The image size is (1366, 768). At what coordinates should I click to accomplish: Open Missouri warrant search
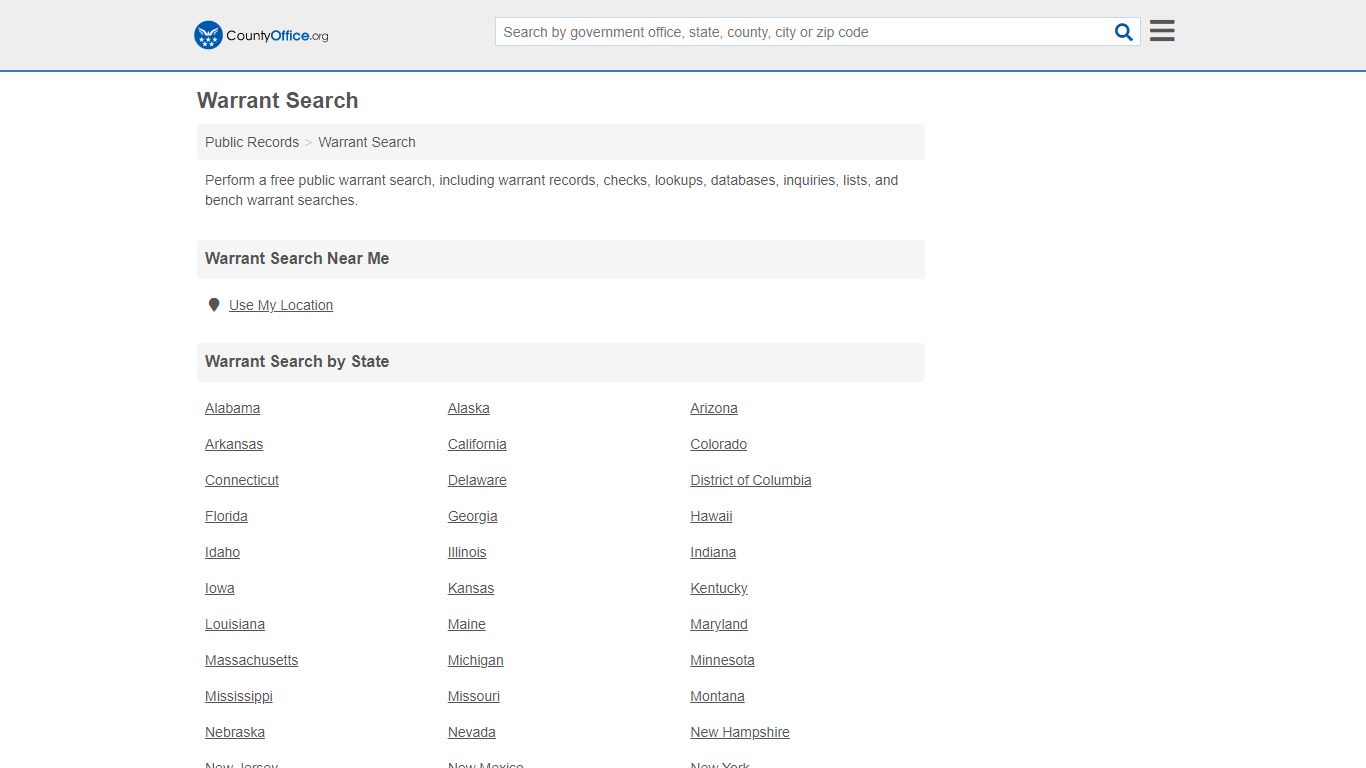coord(474,696)
